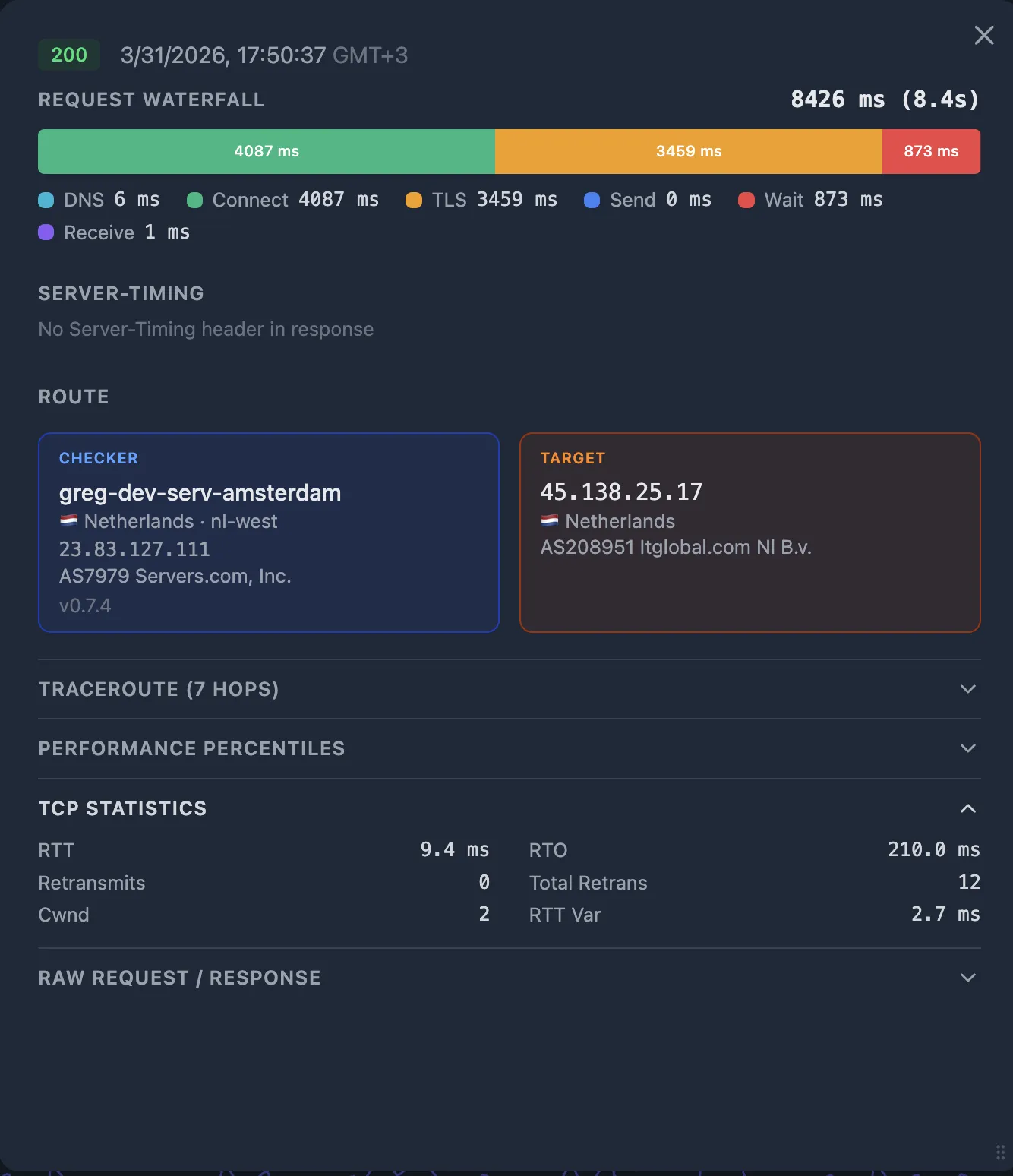Expand the Raw Request / Response section
1013x1176 pixels.
(x=967, y=978)
